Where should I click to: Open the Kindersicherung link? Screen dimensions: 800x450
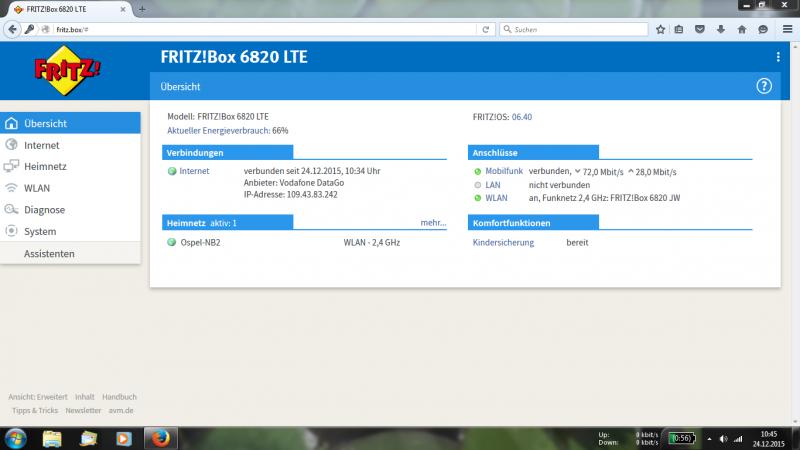503,242
